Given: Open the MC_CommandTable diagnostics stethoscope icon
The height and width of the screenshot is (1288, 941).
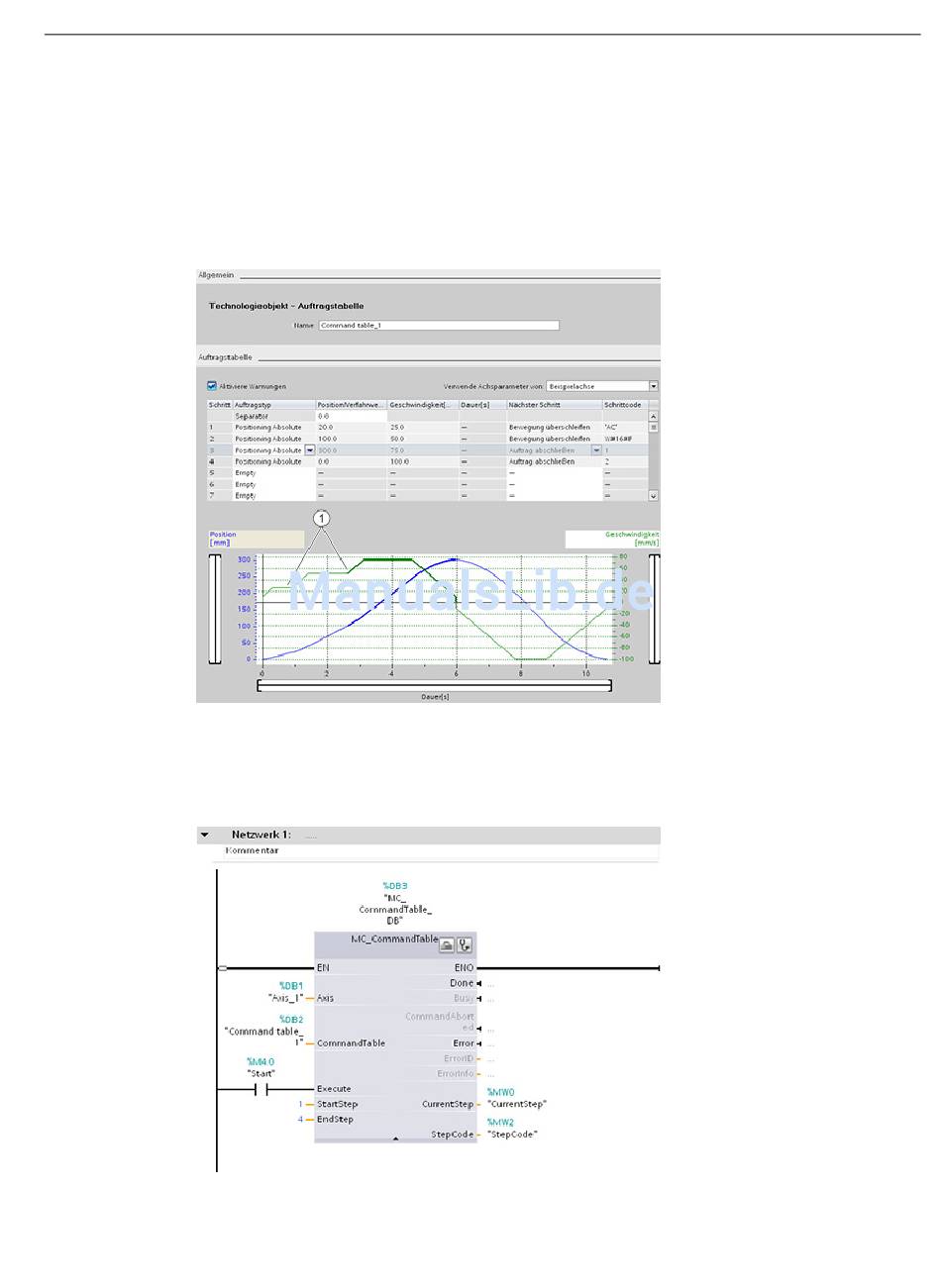Looking at the screenshot, I should point(464,945).
